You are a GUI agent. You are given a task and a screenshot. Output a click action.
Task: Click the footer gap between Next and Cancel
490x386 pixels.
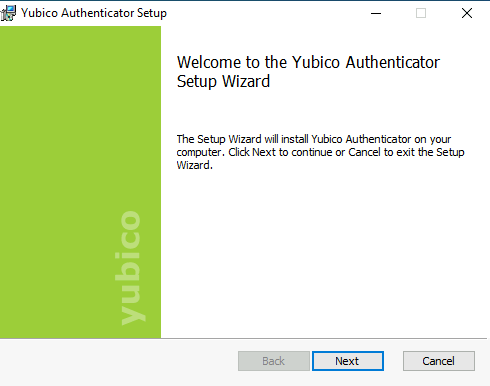393,361
